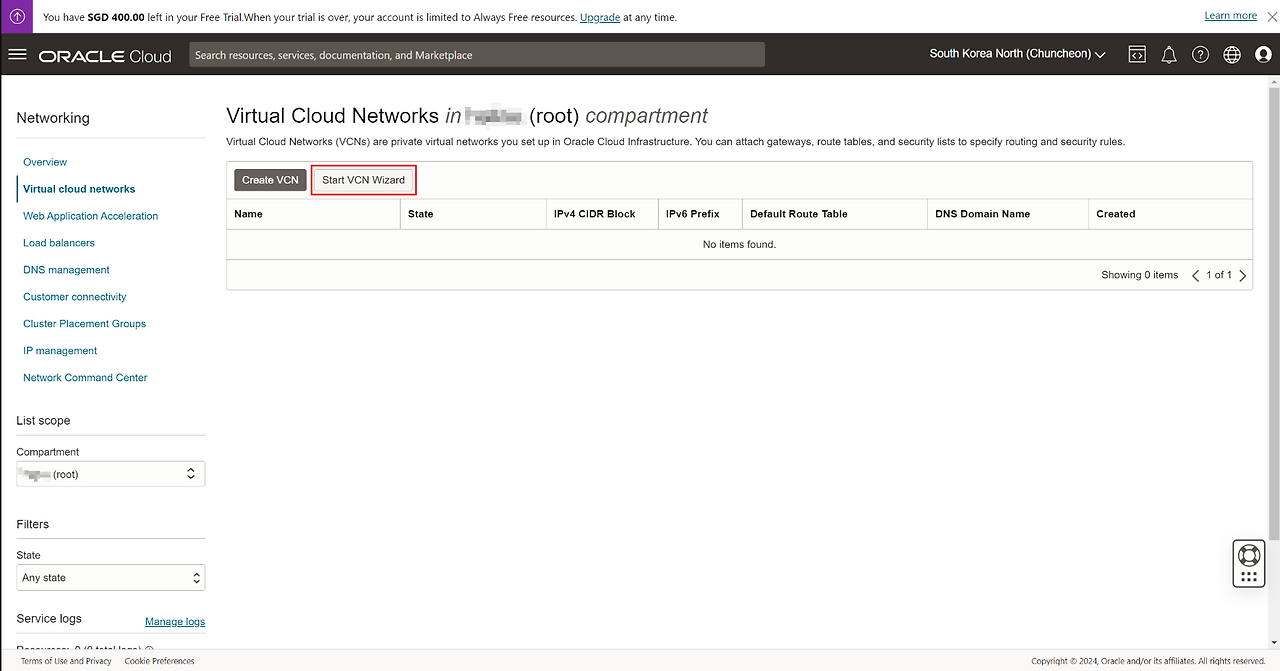
Task: Open the user profile avatar menu
Action: (1263, 55)
